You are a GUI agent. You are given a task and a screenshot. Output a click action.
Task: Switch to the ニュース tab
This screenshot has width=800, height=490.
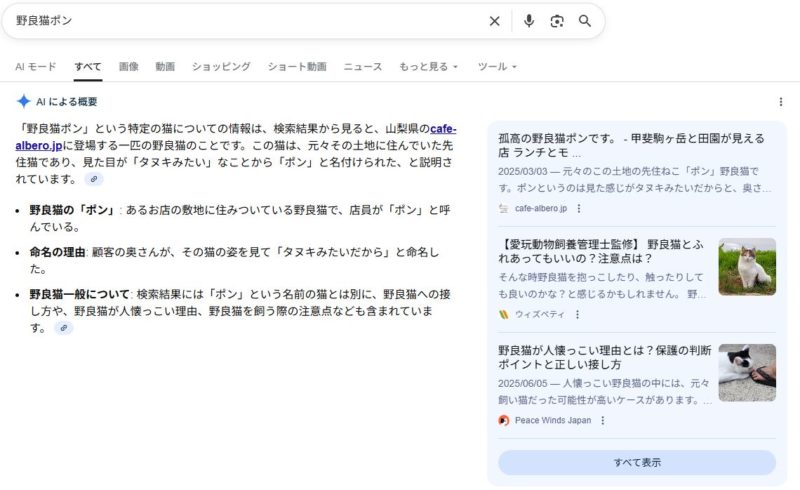click(x=362, y=67)
